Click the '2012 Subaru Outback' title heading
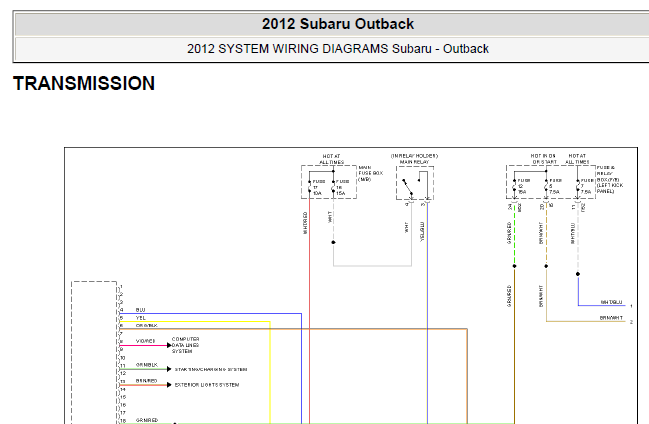 (338, 24)
